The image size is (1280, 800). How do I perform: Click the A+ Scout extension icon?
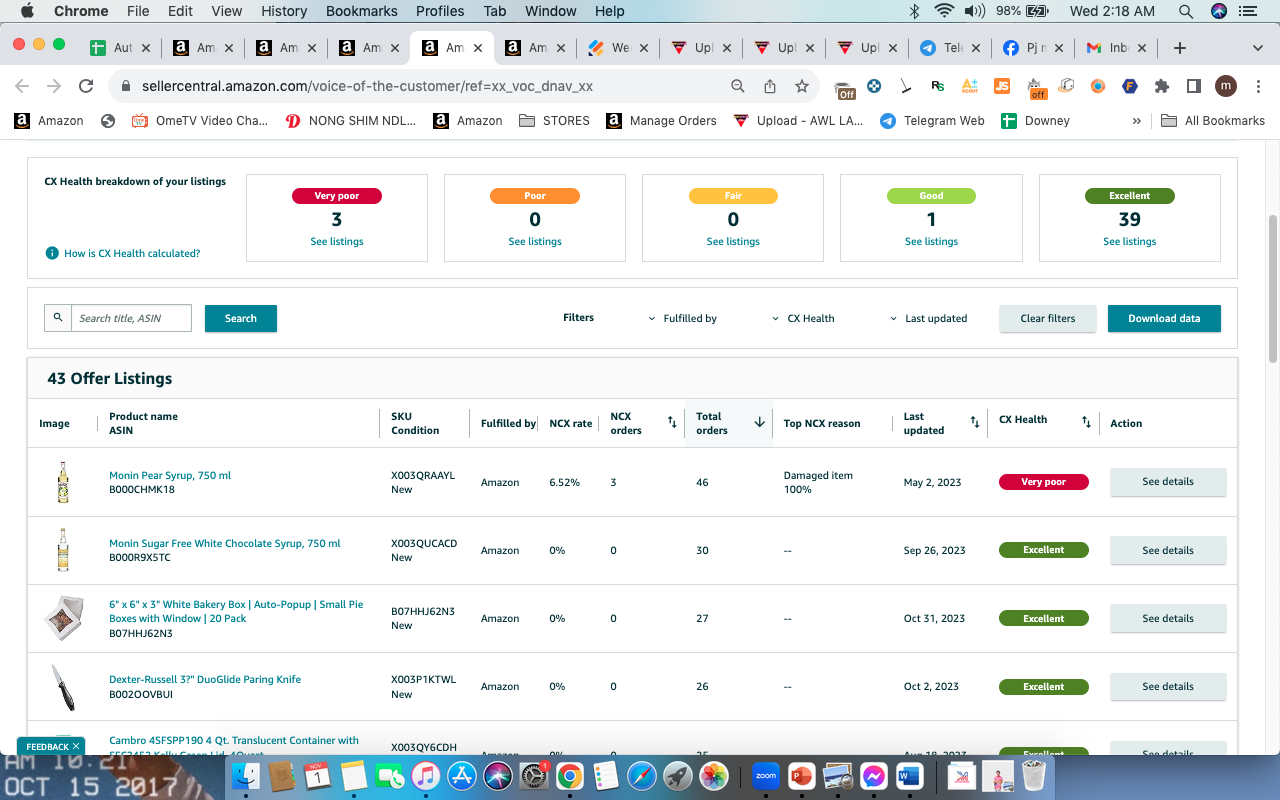coord(969,86)
